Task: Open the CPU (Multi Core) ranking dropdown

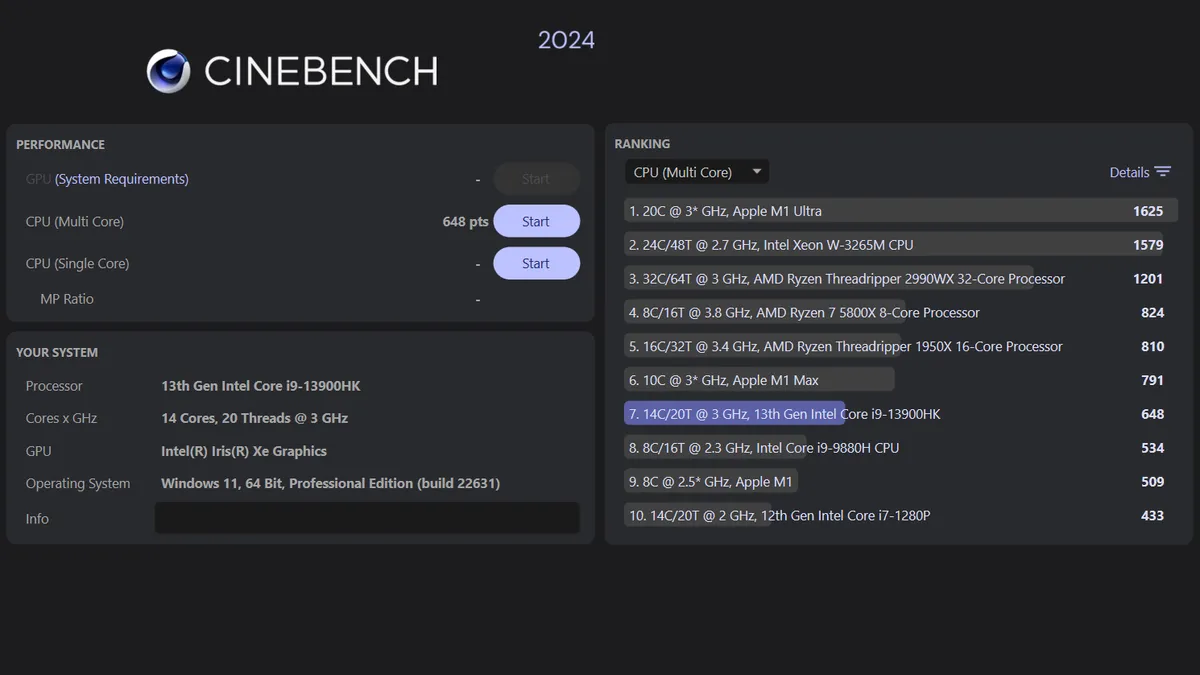Action: (x=697, y=172)
